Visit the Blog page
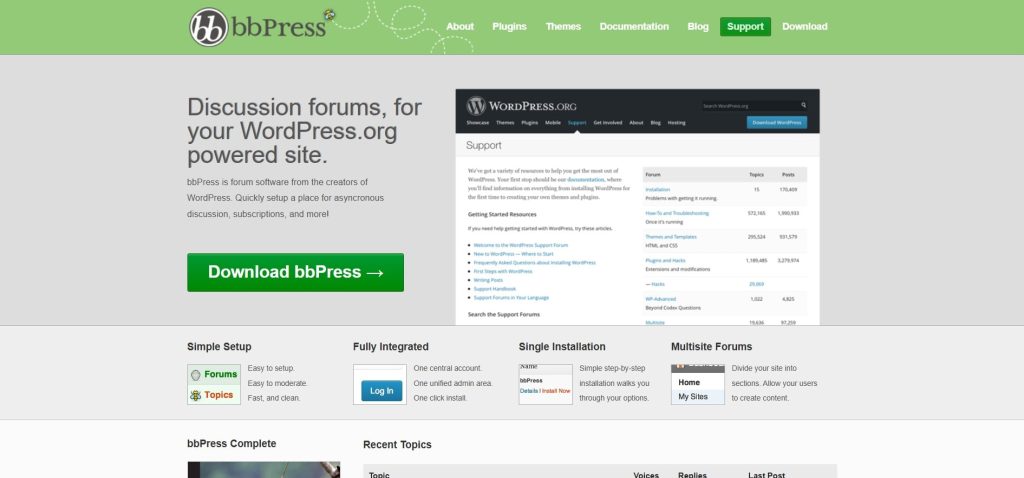 pyautogui.click(x=698, y=27)
